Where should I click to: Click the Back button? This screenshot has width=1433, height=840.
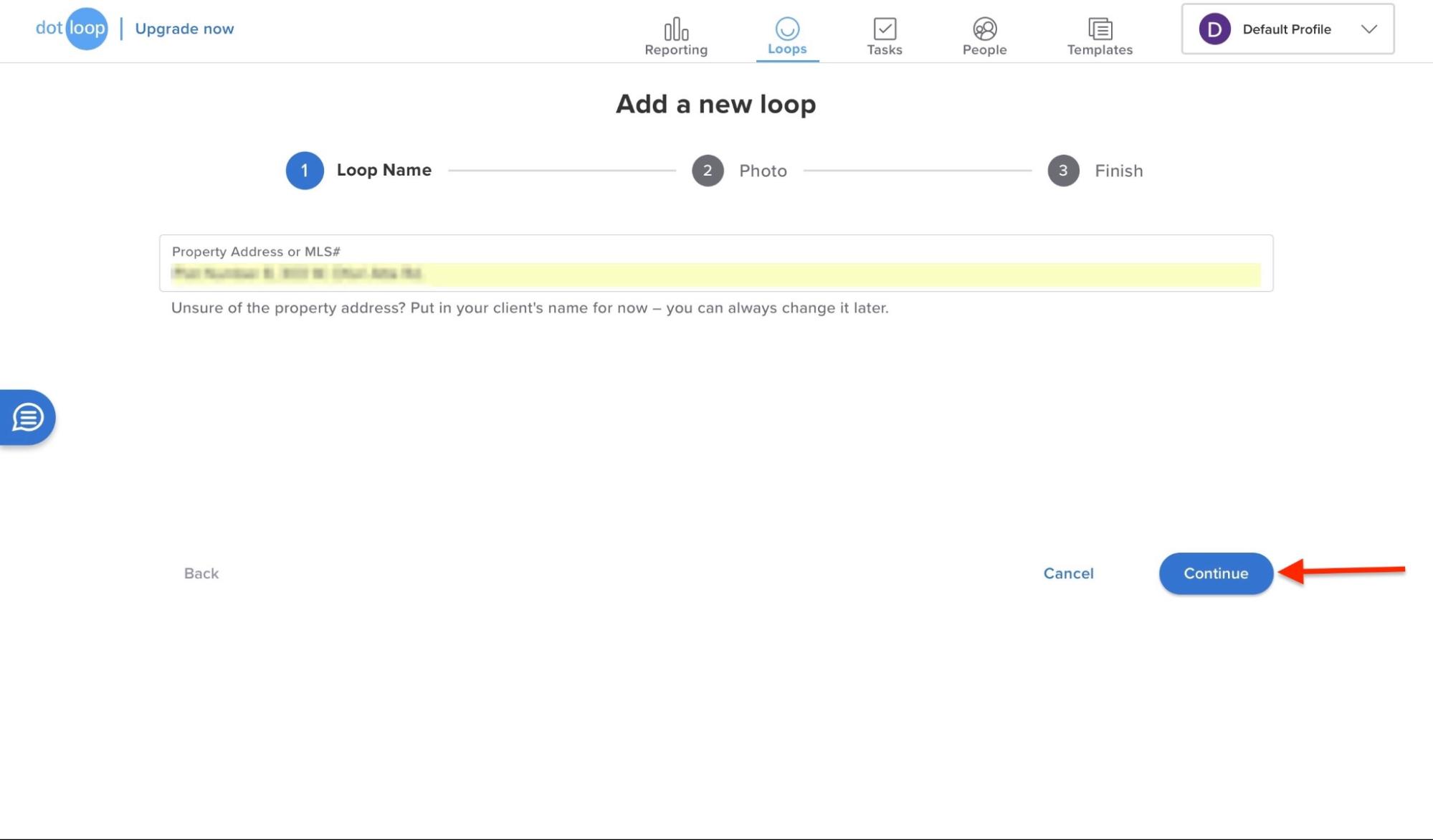(x=201, y=573)
